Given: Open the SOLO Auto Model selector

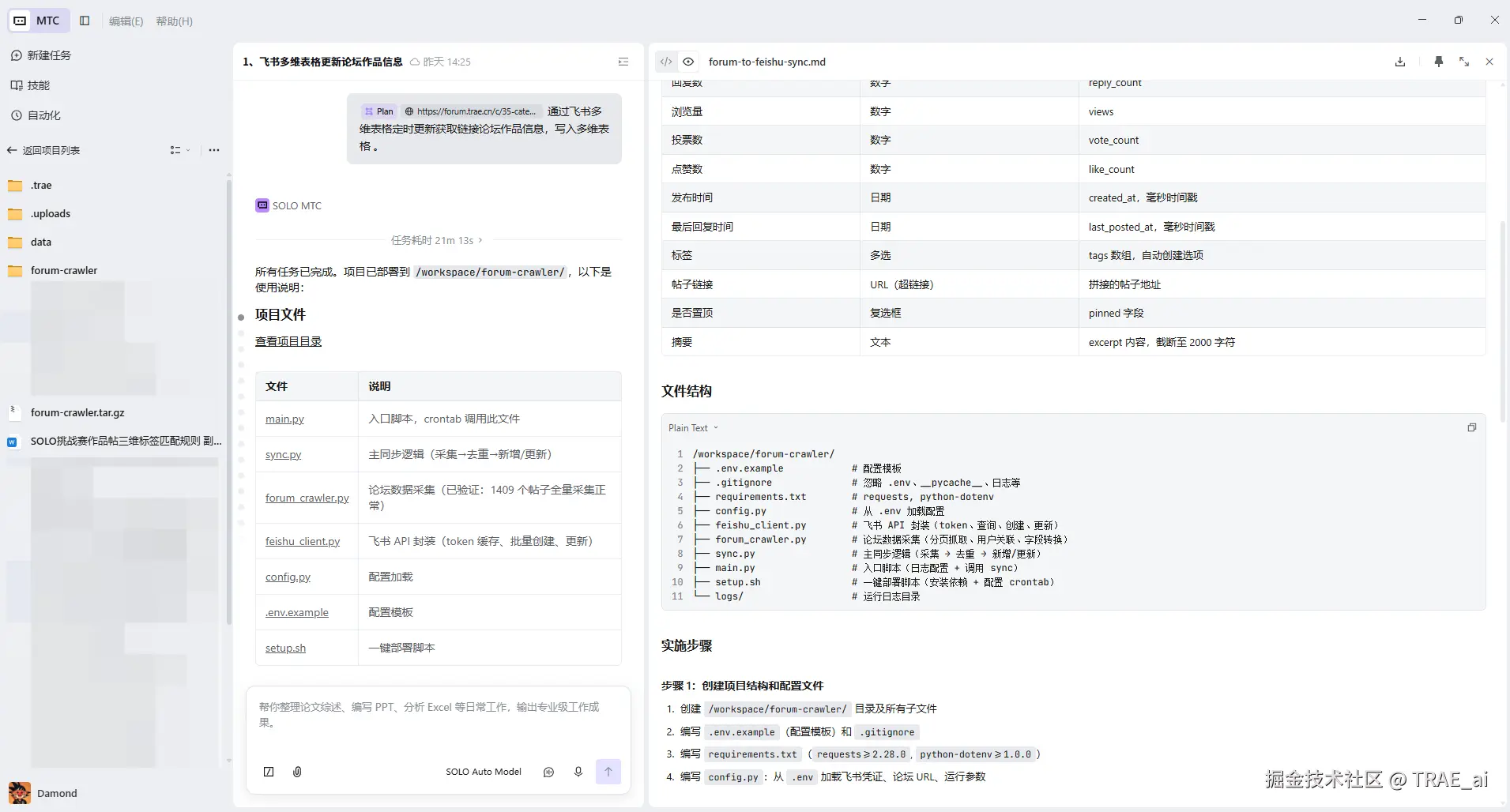Looking at the screenshot, I should click(x=483, y=772).
